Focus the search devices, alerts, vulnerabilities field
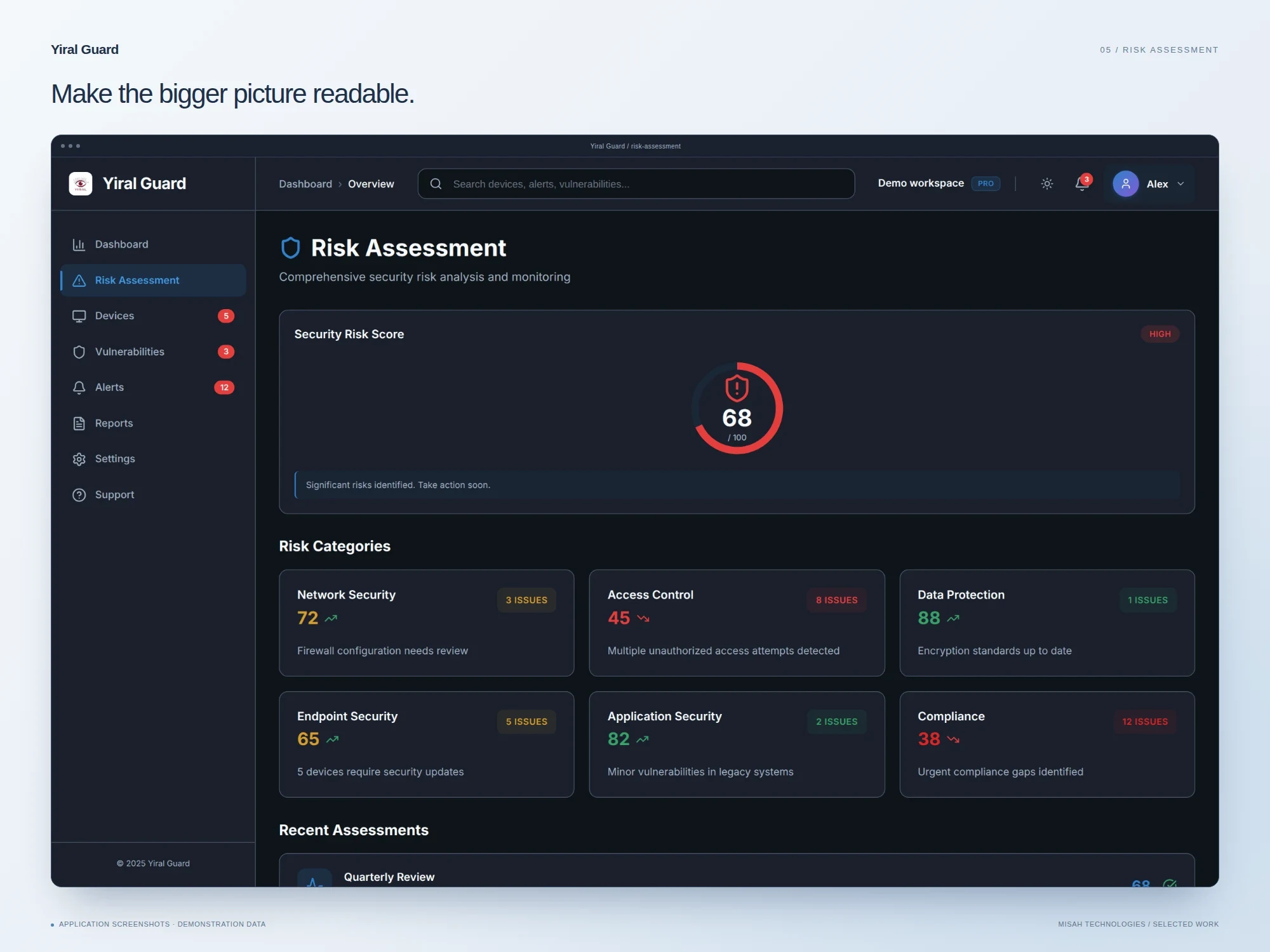This screenshot has height=952, width=1270. [636, 184]
